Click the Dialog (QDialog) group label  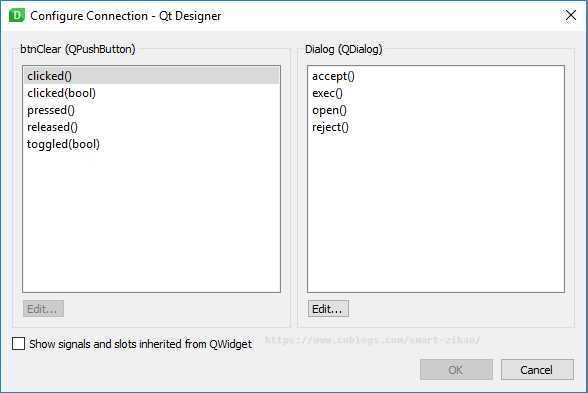[x=344, y=49]
